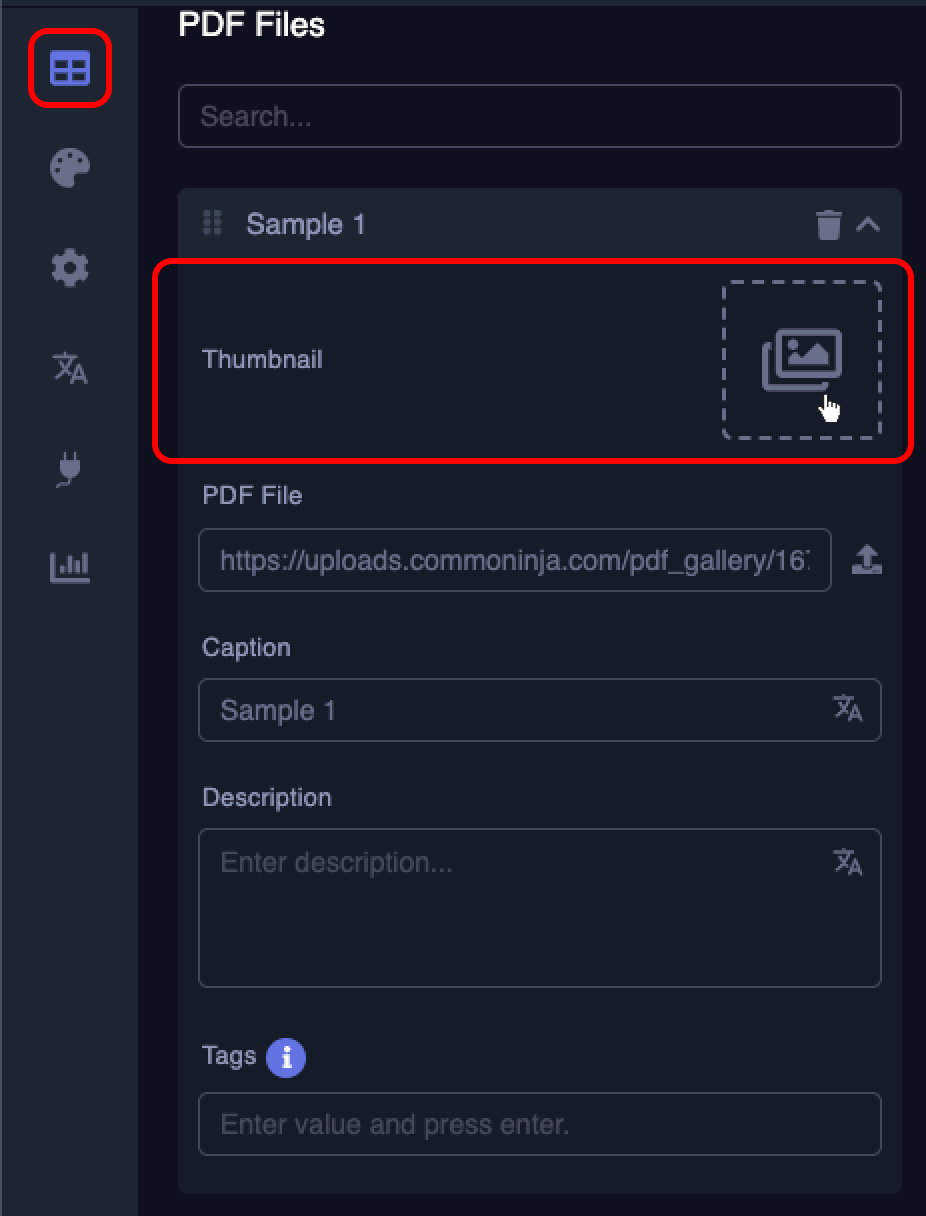Delete Sample 1 with trash icon
This screenshot has width=926, height=1216.
coord(829,225)
